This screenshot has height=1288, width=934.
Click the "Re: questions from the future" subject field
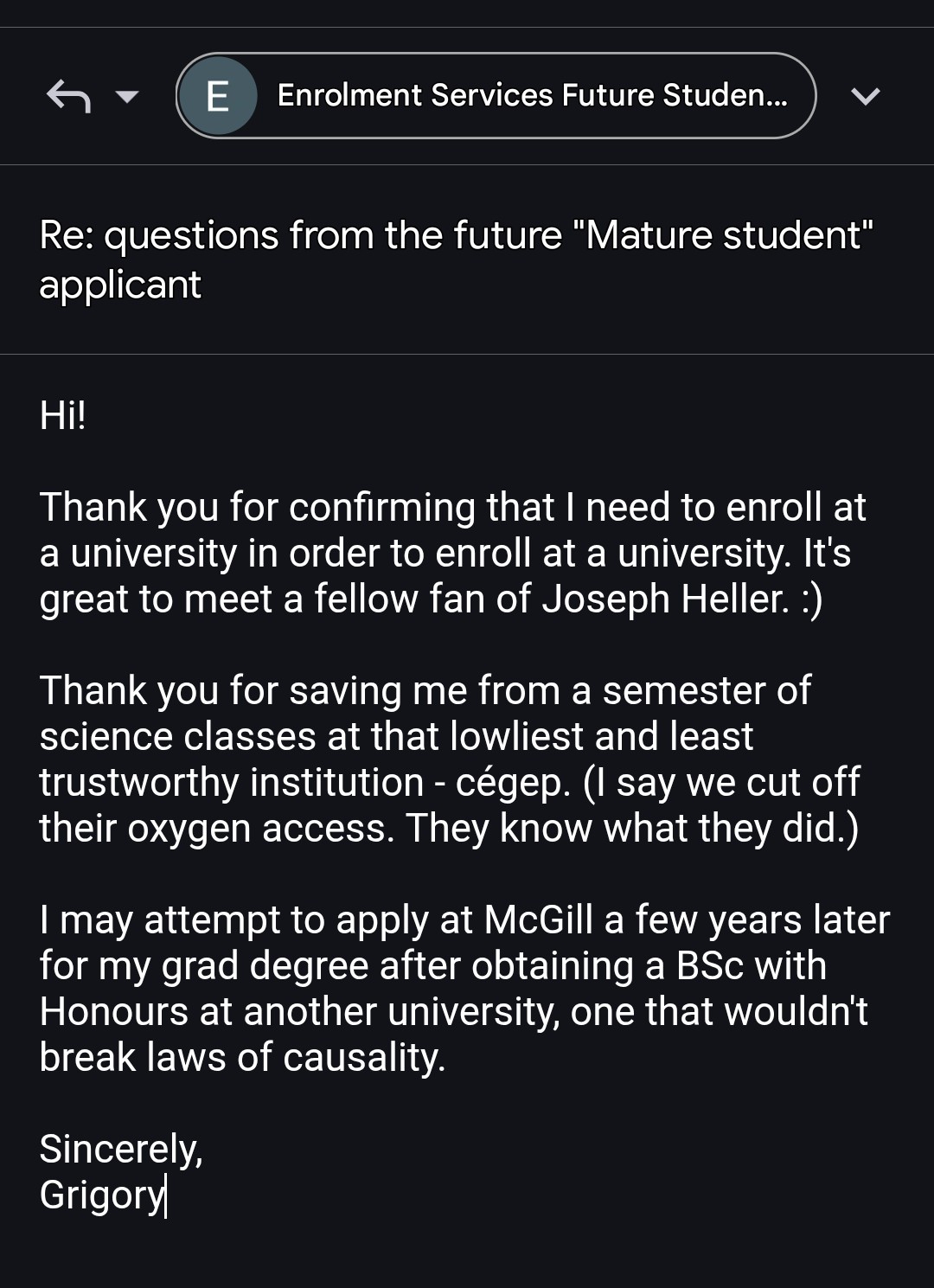[300, 235]
